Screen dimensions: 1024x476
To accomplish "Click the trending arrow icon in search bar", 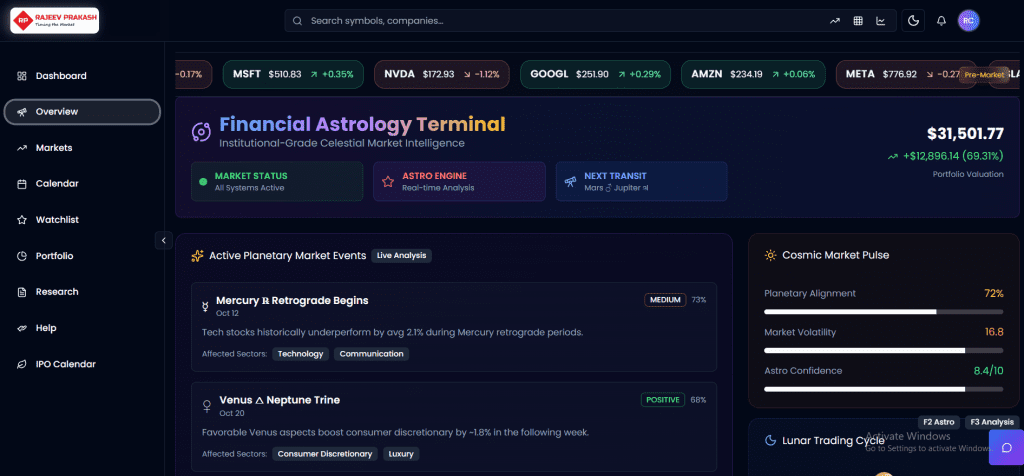I will tap(835, 20).
